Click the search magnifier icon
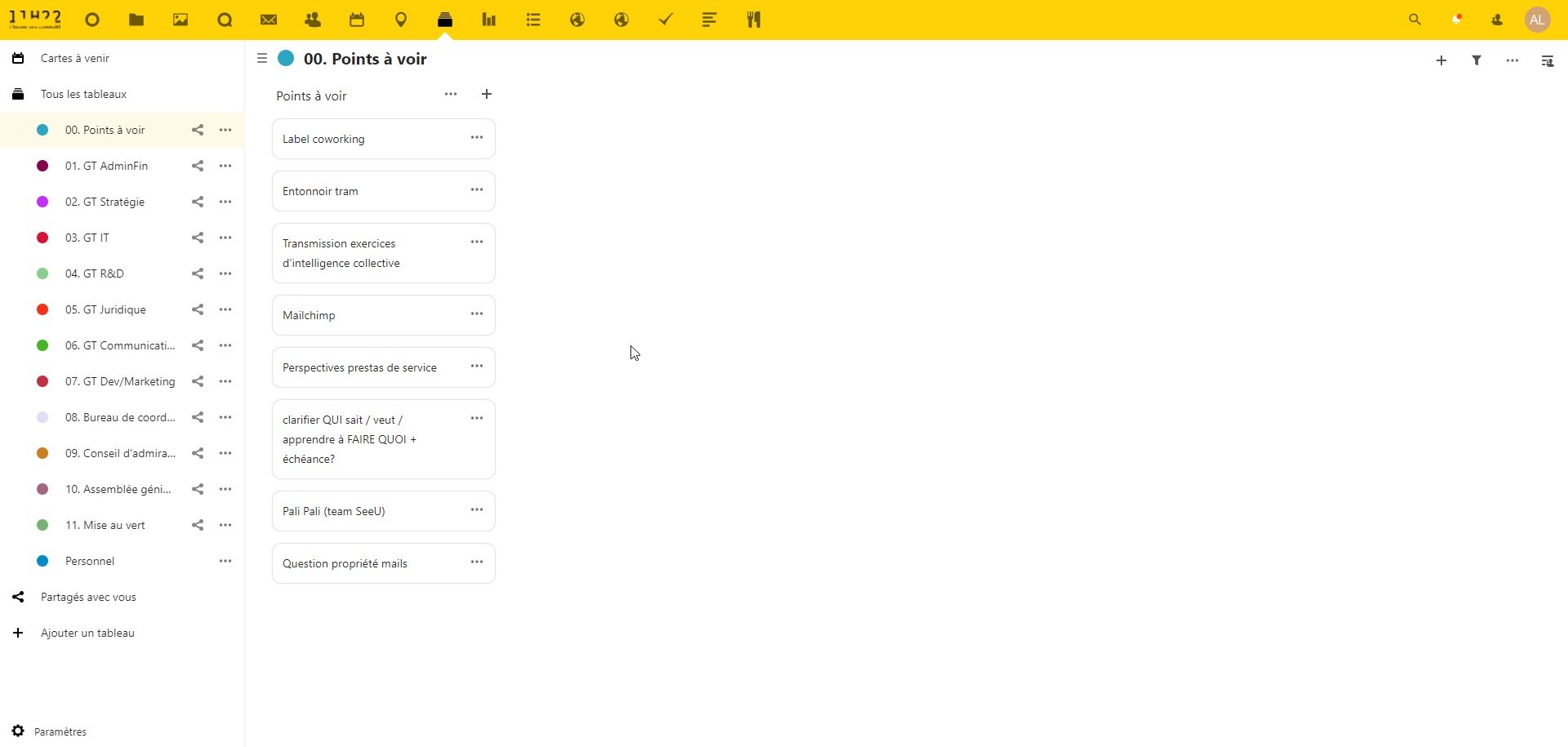The width and height of the screenshot is (1568, 747). (x=1415, y=20)
